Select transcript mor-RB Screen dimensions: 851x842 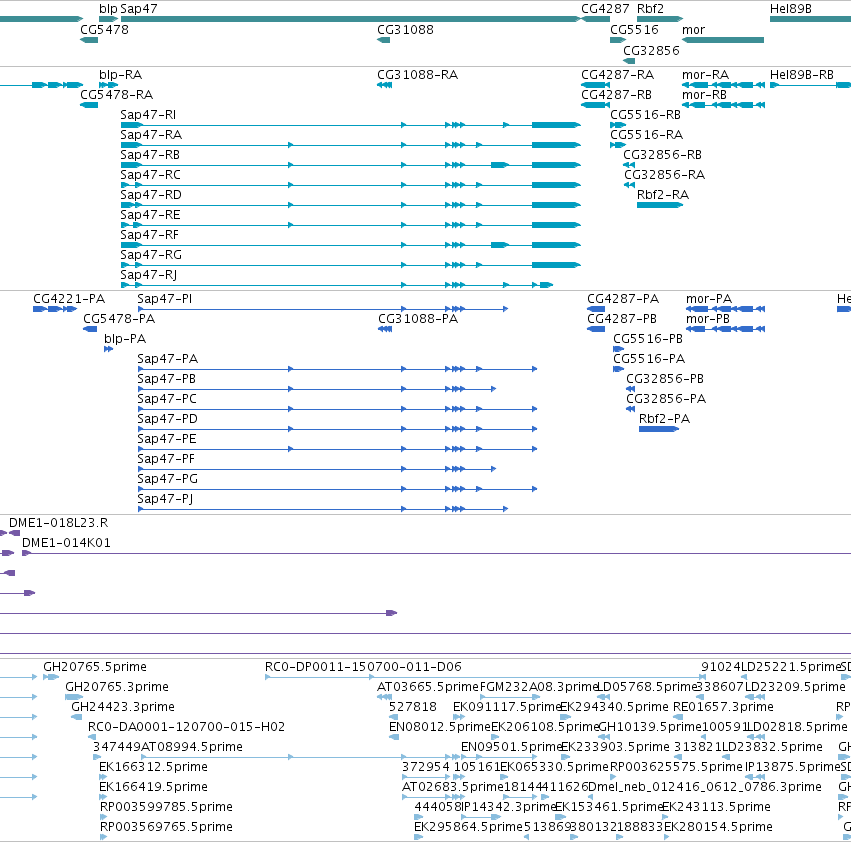coord(723,105)
